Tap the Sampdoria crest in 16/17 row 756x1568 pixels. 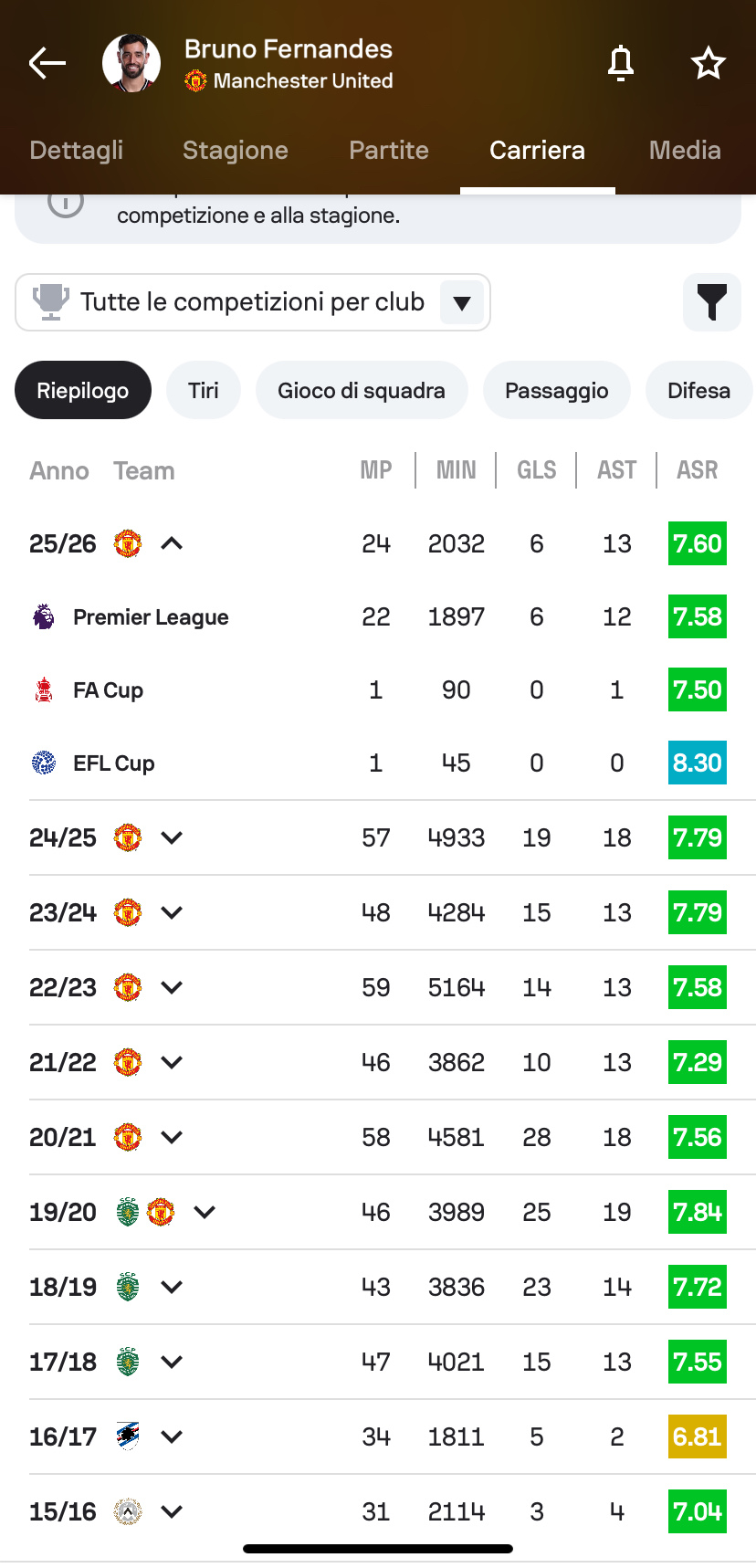point(128,1436)
